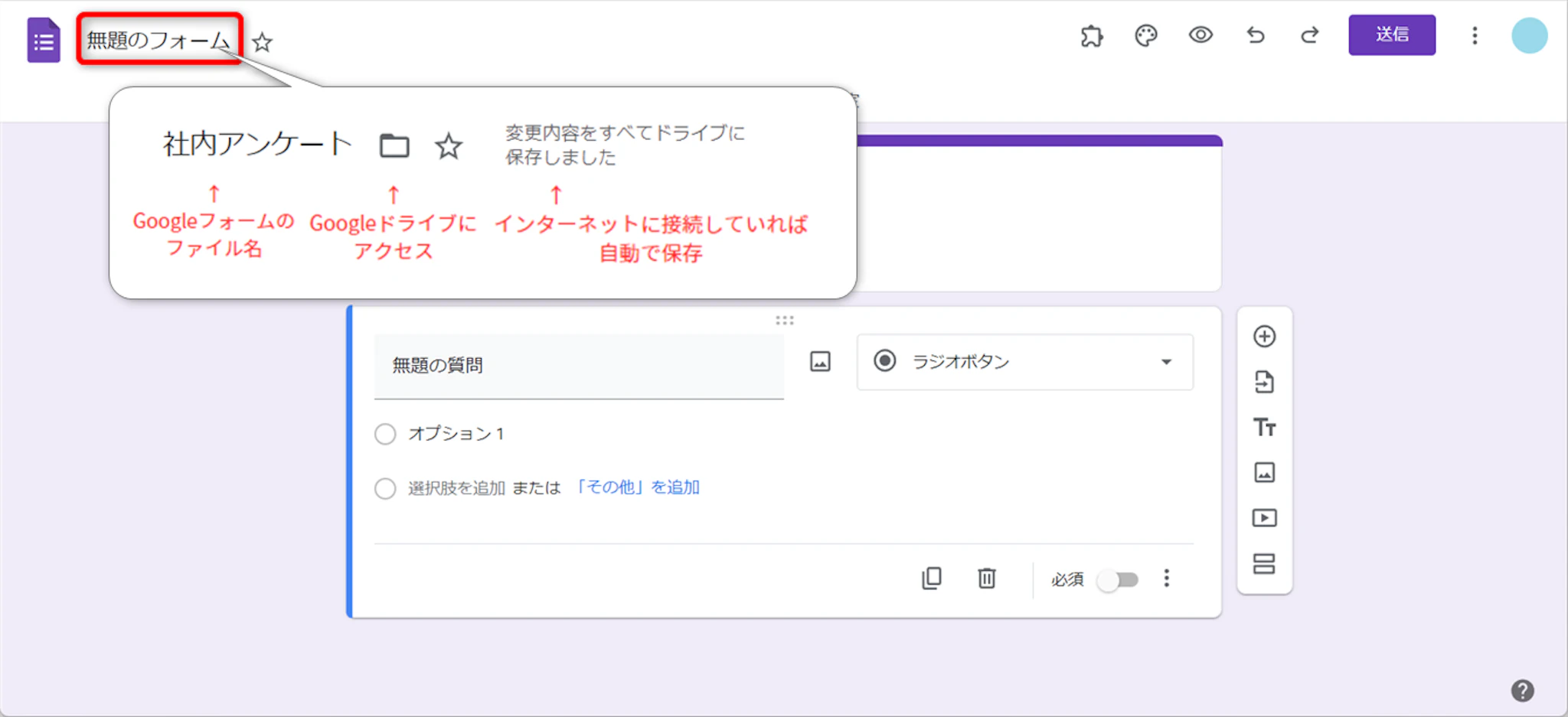The height and width of the screenshot is (717, 1568).
Task: Open the add-ons puzzle icon
Action: [1091, 36]
